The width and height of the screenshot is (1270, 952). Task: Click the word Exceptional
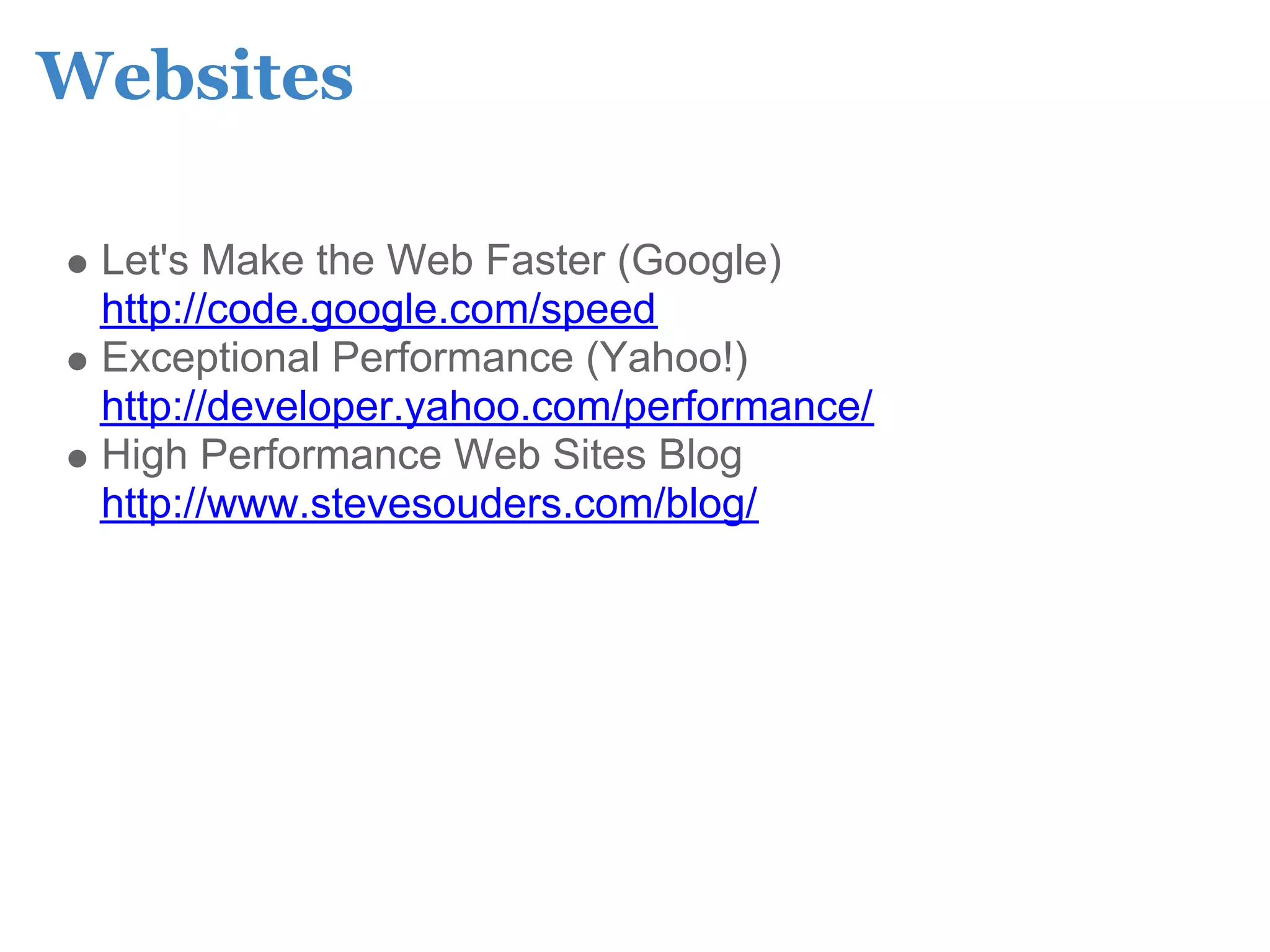pyautogui.click(x=211, y=358)
